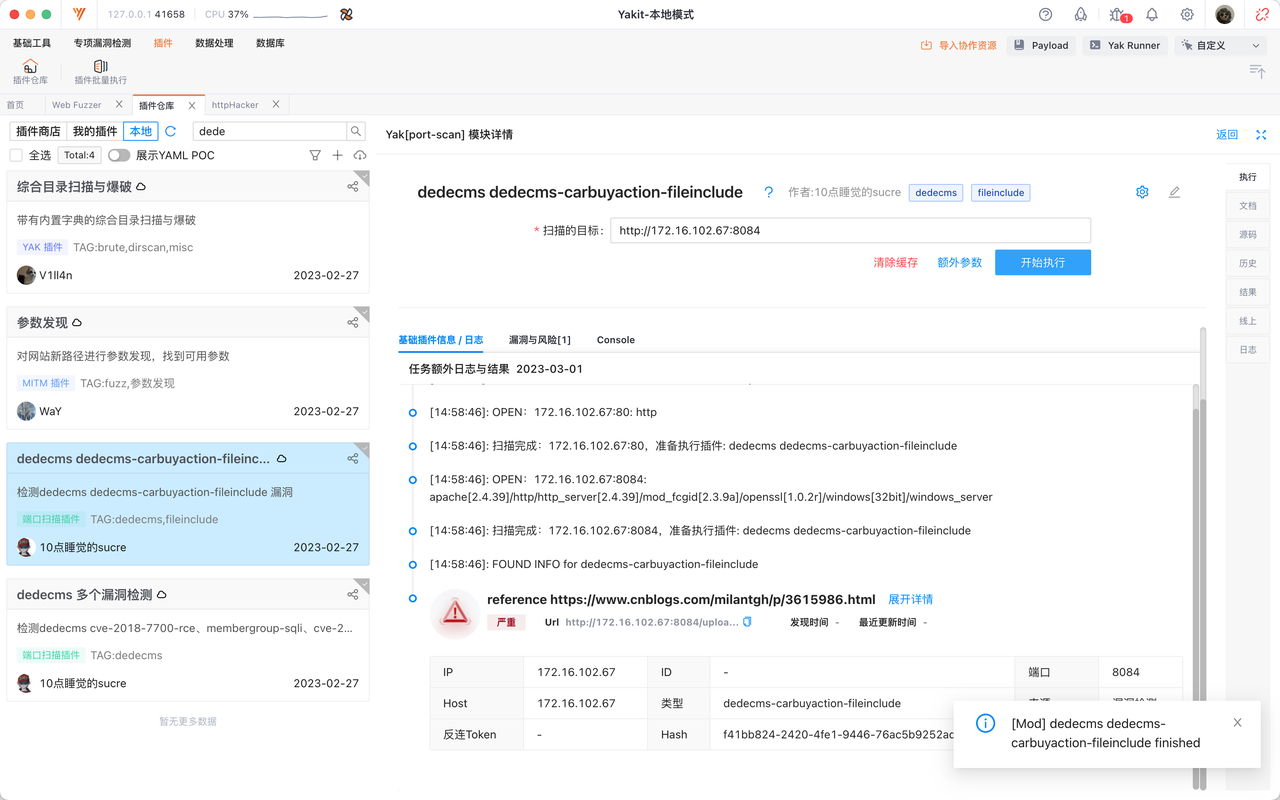Click the pinwheel icon beside CPU graph
Screen dimensions: 1280x800
point(346,15)
